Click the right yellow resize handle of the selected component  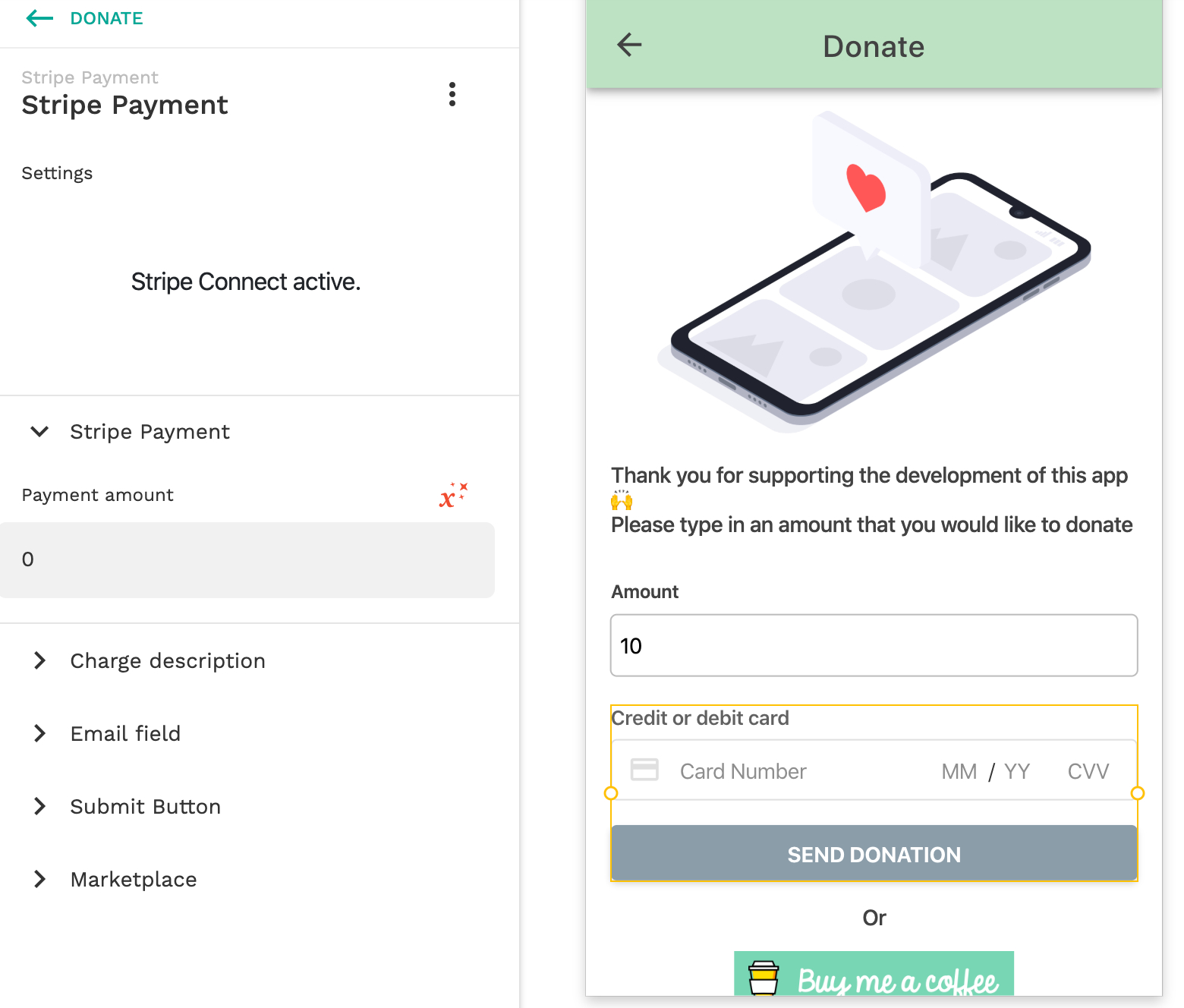[1137, 793]
